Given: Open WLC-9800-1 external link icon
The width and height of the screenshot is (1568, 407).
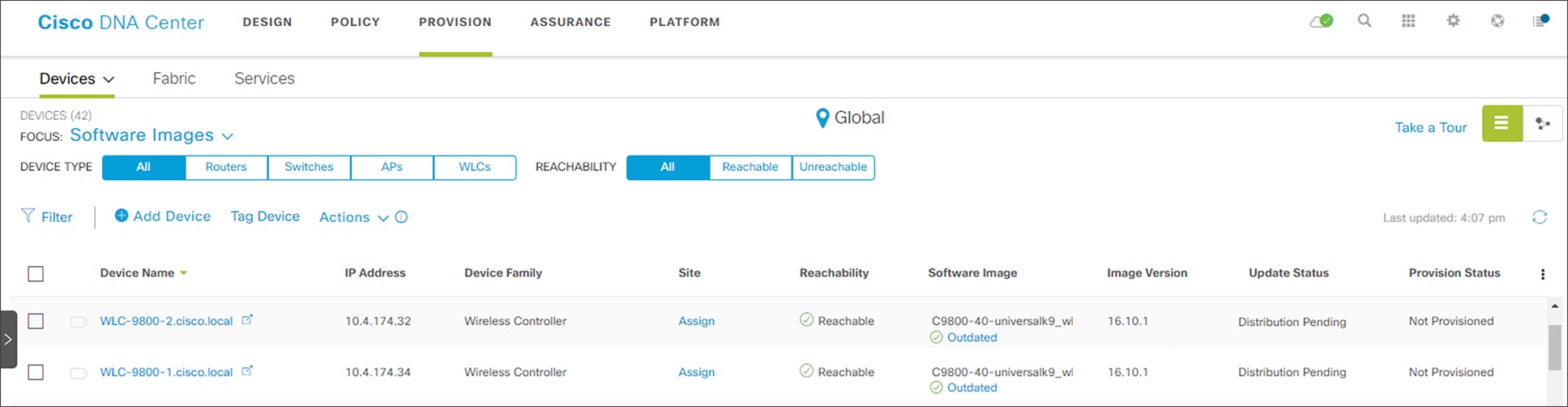Looking at the screenshot, I should [247, 371].
